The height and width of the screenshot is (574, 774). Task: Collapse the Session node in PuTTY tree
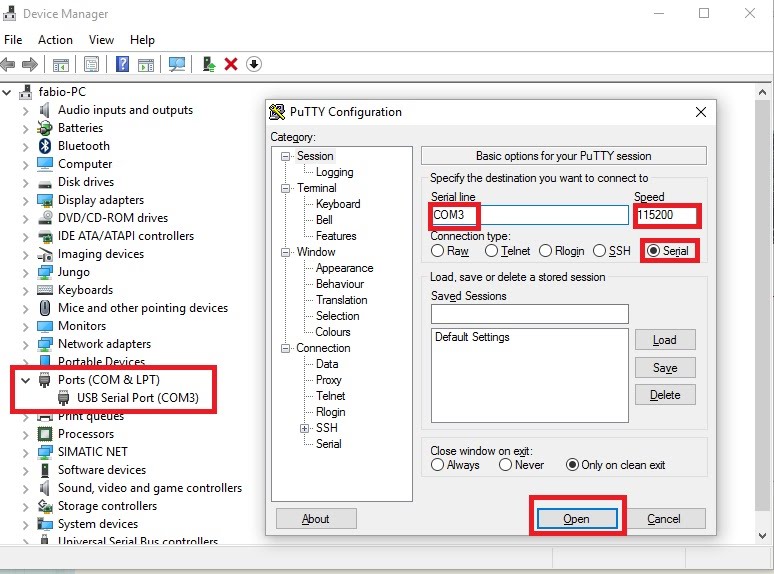coord(285,156)
